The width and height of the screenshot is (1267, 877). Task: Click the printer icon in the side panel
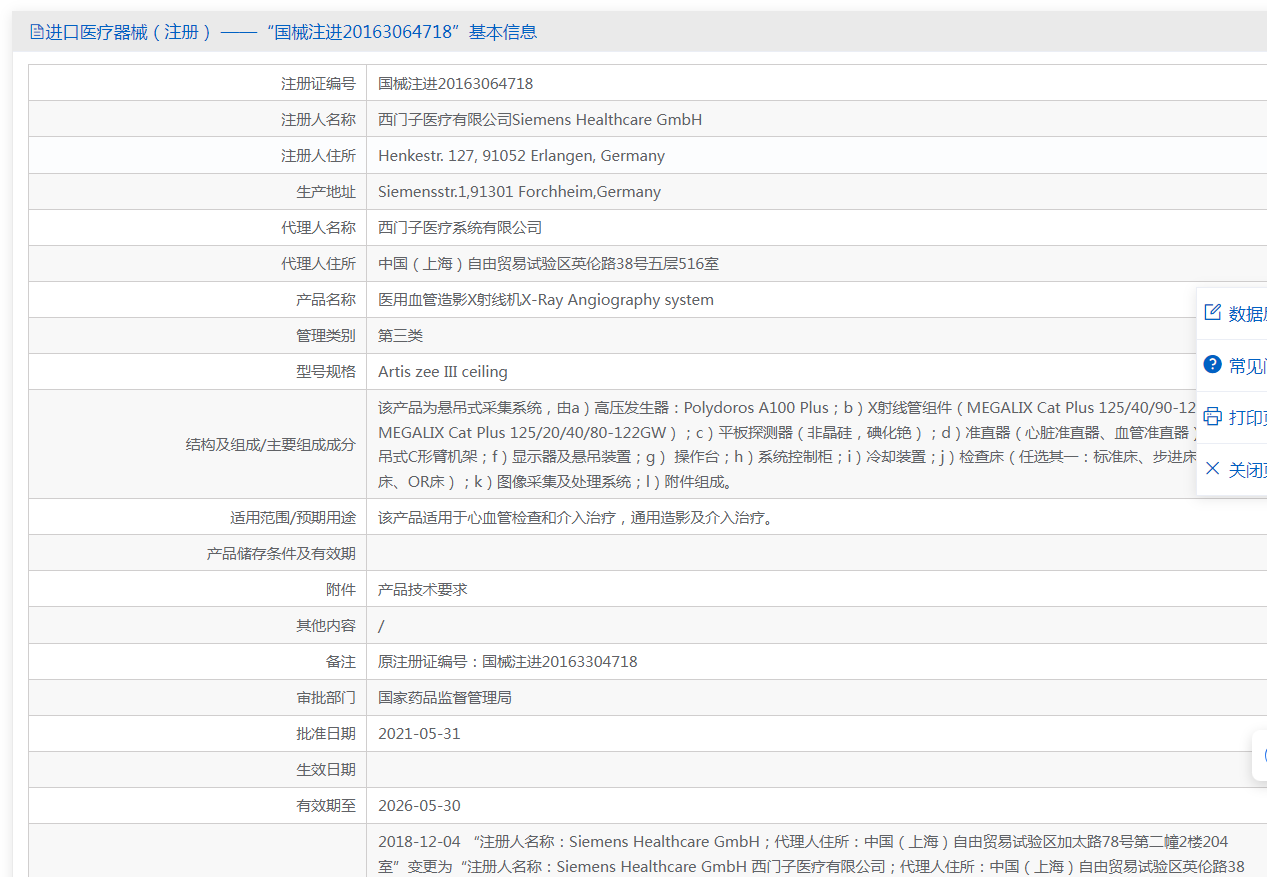1213,417
